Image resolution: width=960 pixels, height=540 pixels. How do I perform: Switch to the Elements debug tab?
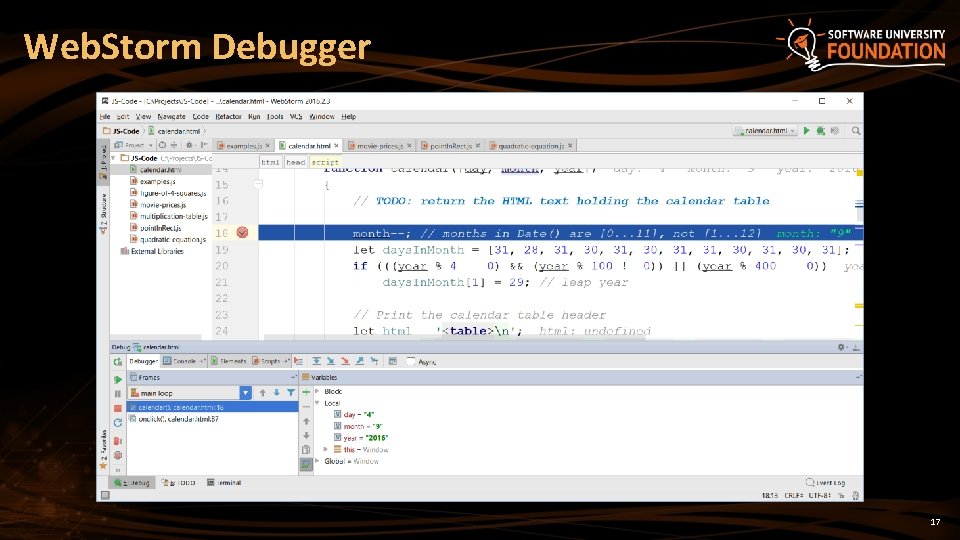pyautogui.click(x=228, y=361)
